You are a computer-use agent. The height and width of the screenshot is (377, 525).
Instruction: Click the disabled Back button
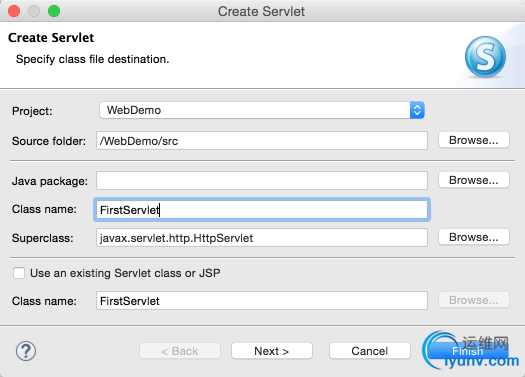[180, 351]
